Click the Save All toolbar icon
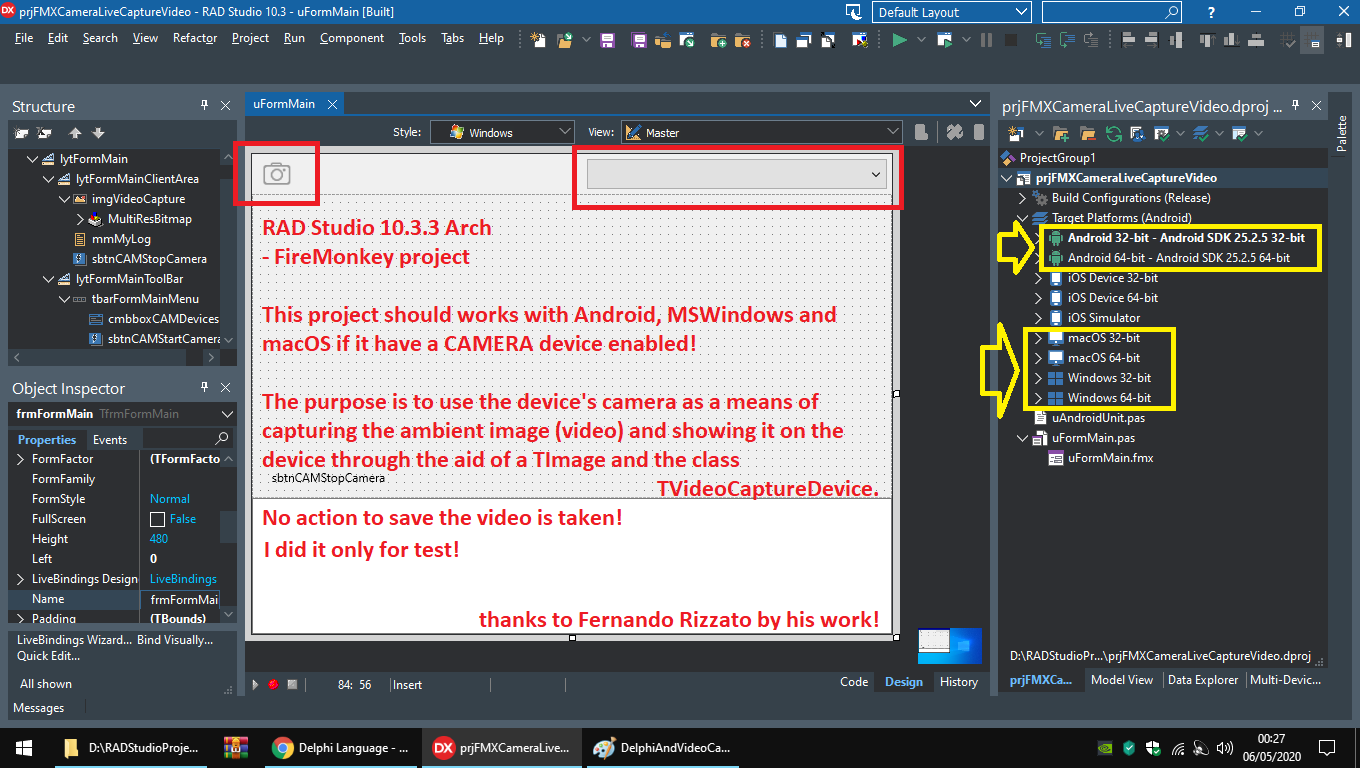1360x768 pixels. tap(641, 41)
